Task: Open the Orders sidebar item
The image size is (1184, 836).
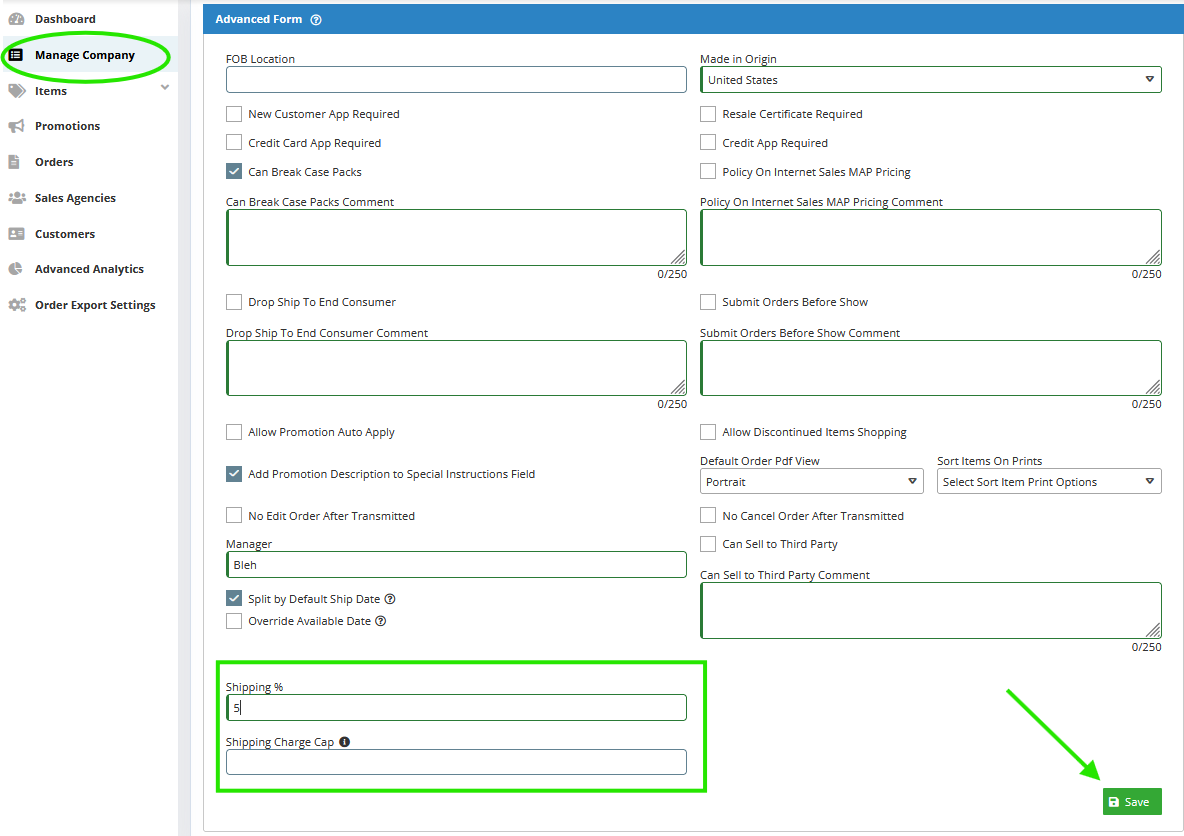Action: (54, 162)
